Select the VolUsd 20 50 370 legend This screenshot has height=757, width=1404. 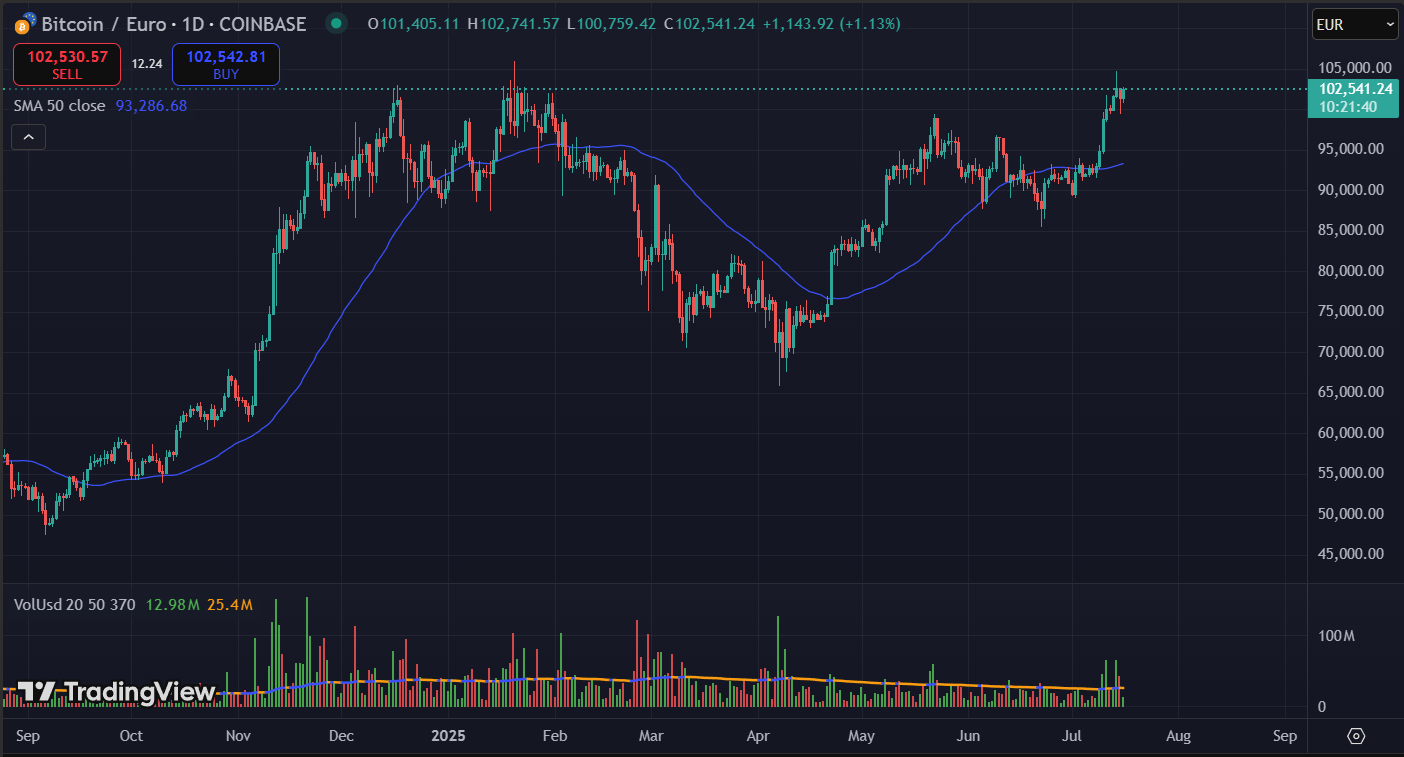point(76,605)
